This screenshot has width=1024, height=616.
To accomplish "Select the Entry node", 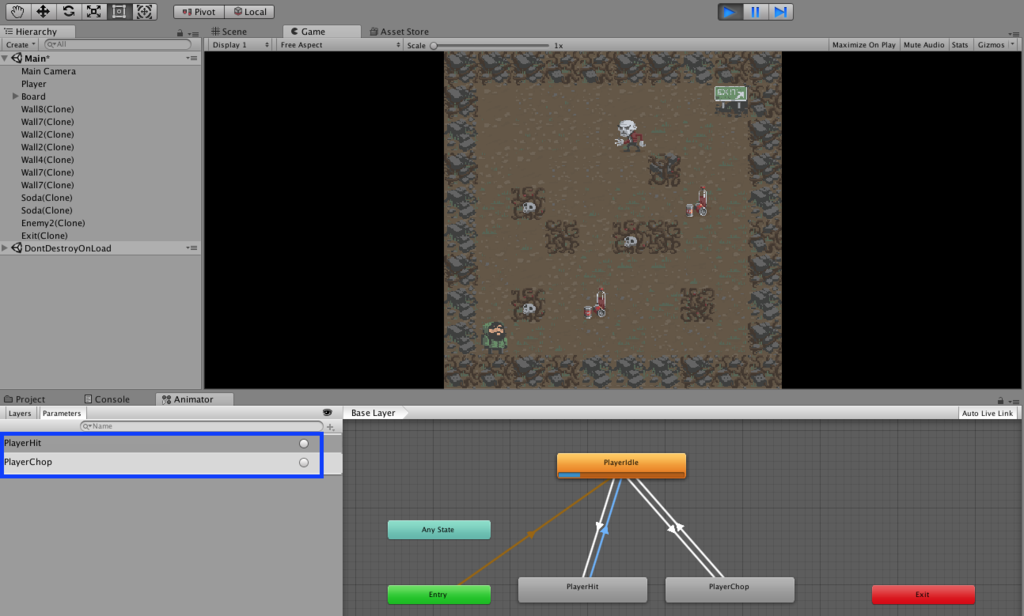I will point(439,594).
